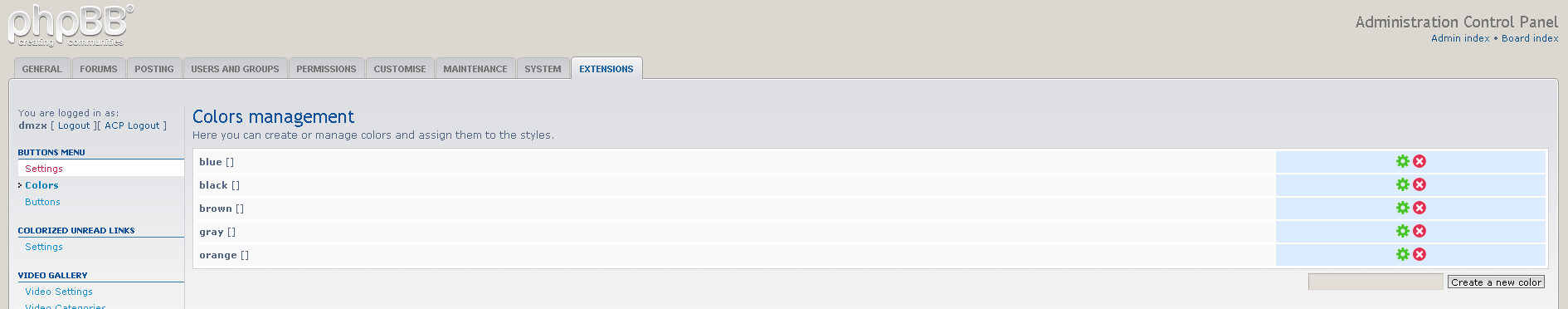Open settings gear for brown color
1568x309 pixels.
(1403, 208)
